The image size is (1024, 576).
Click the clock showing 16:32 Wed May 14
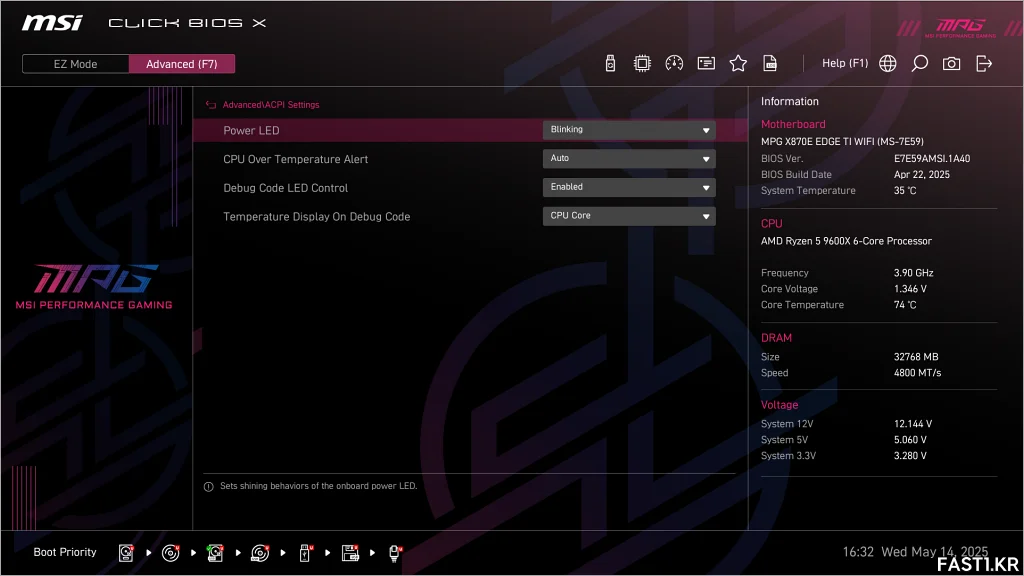(x=915, y=552)
